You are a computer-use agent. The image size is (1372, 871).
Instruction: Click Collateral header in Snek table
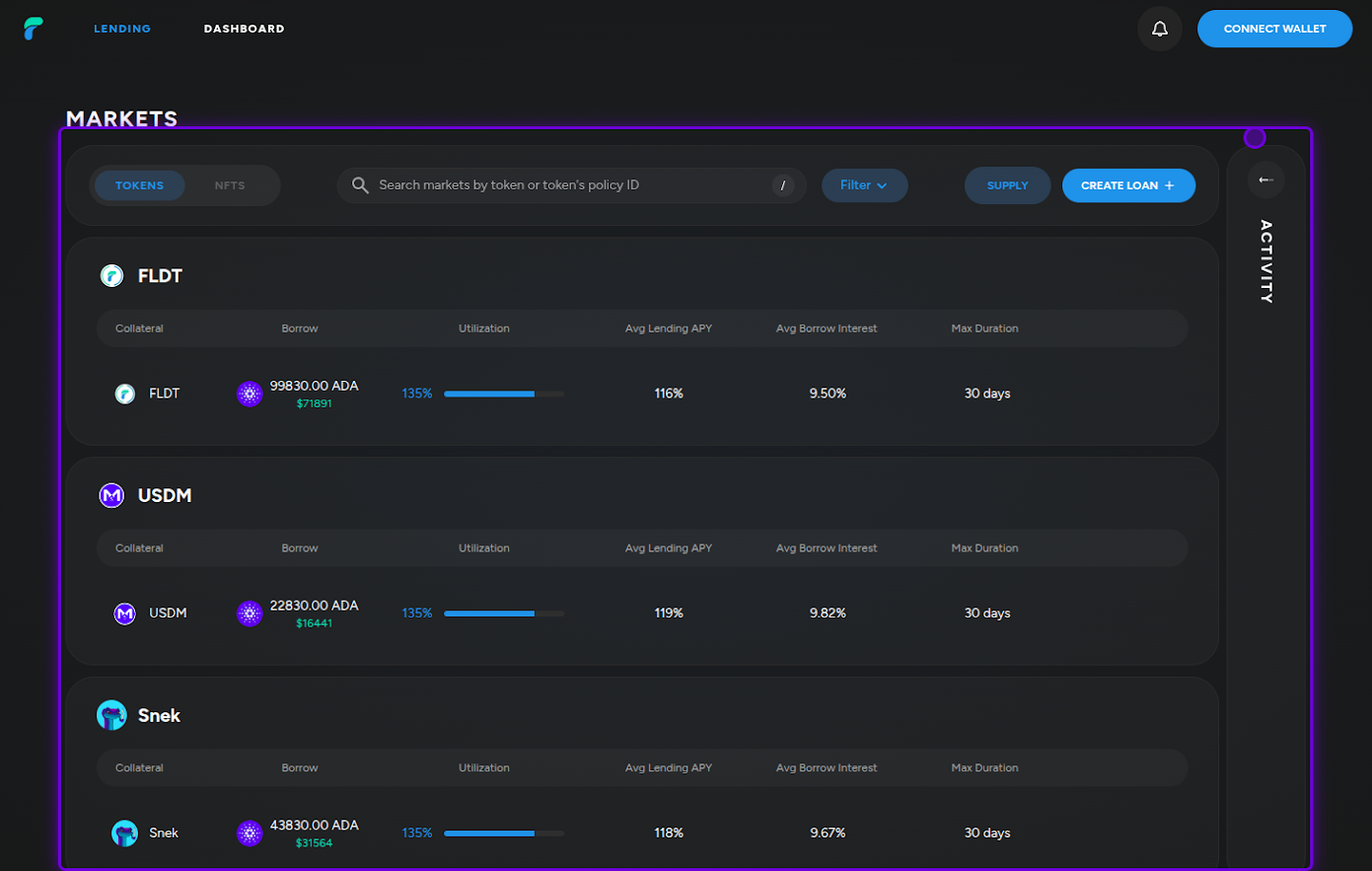pyautogui.click(x=139, y=768)
